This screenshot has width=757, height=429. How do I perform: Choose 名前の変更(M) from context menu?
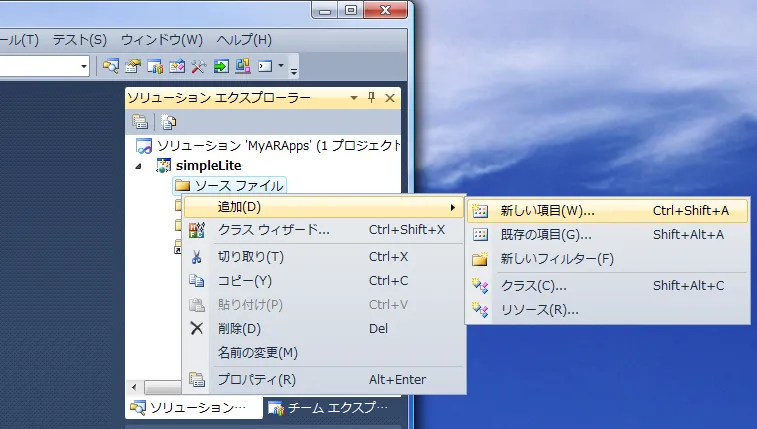pos(324,353)
